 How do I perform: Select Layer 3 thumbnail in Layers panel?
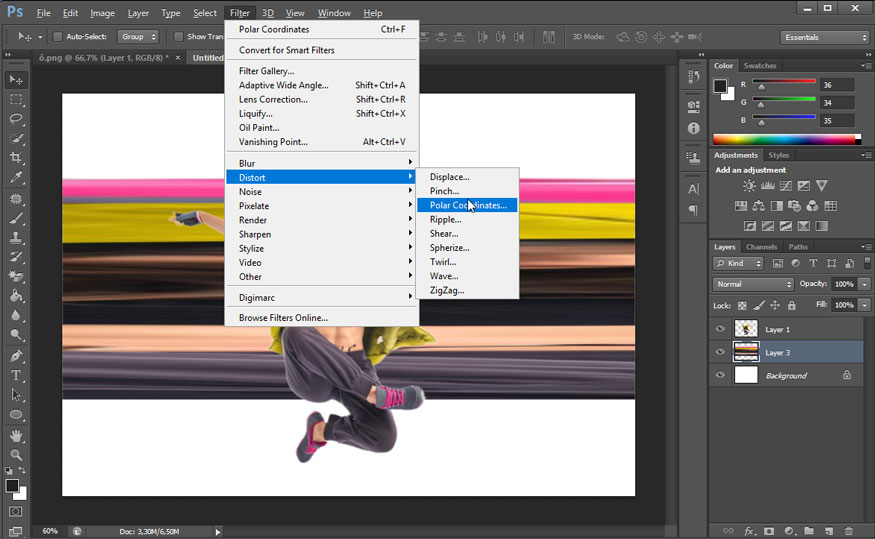(746, 352)
